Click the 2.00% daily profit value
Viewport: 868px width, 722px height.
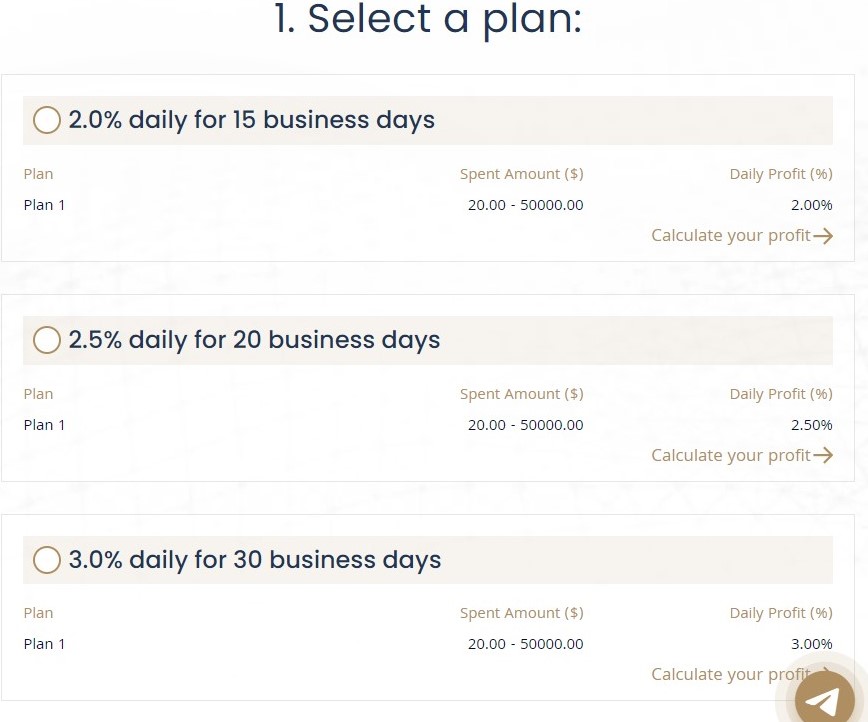point(812,205)
